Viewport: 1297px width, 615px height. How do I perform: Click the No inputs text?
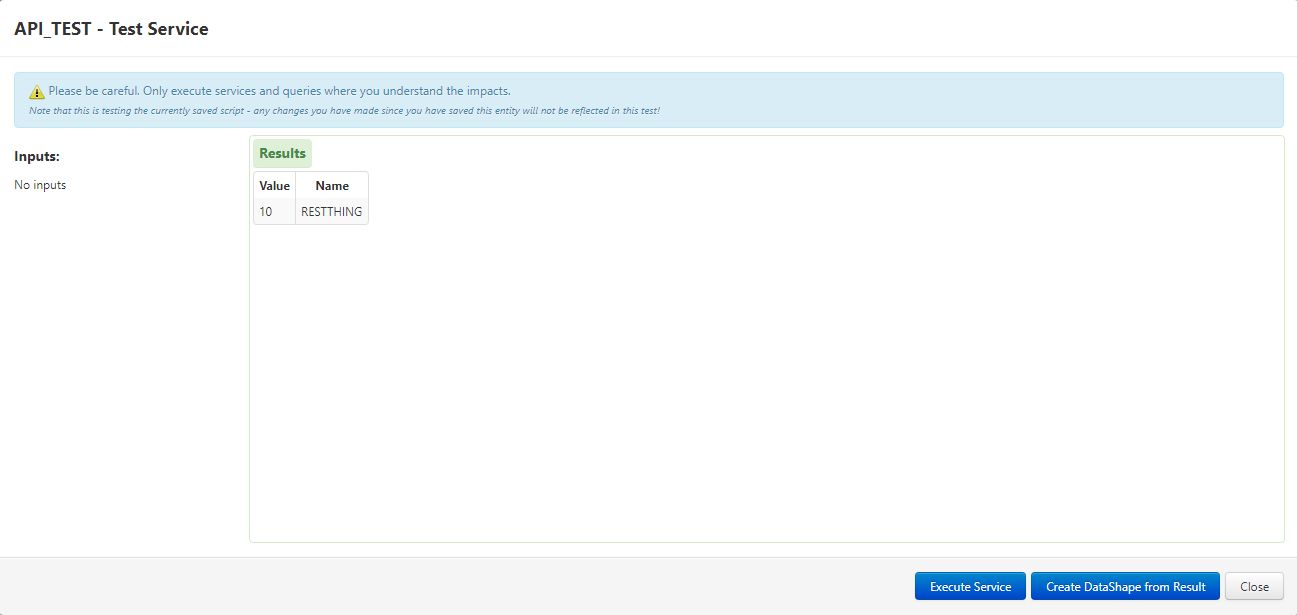[x=40, y=185]
